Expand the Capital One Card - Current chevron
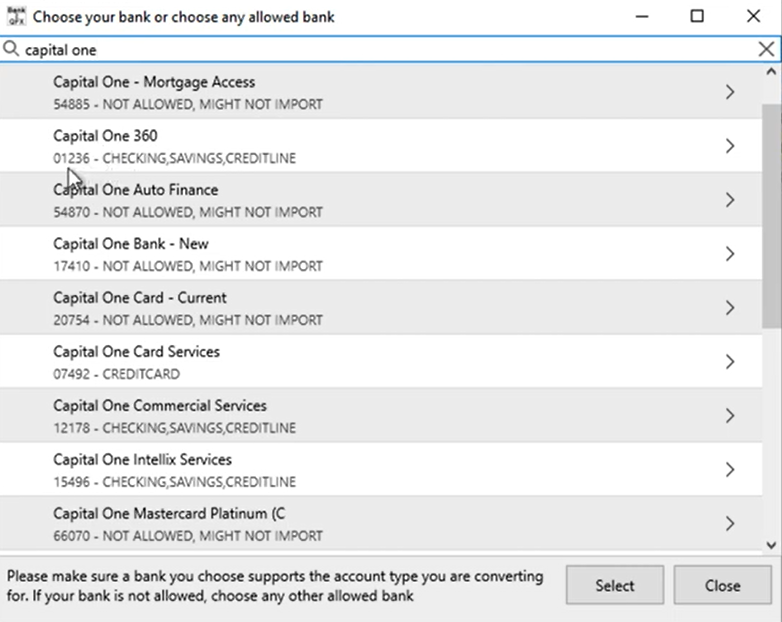Image resolution: width=782 pixels, height=622 pixels. pyautogui.click(x=730, y=308)
